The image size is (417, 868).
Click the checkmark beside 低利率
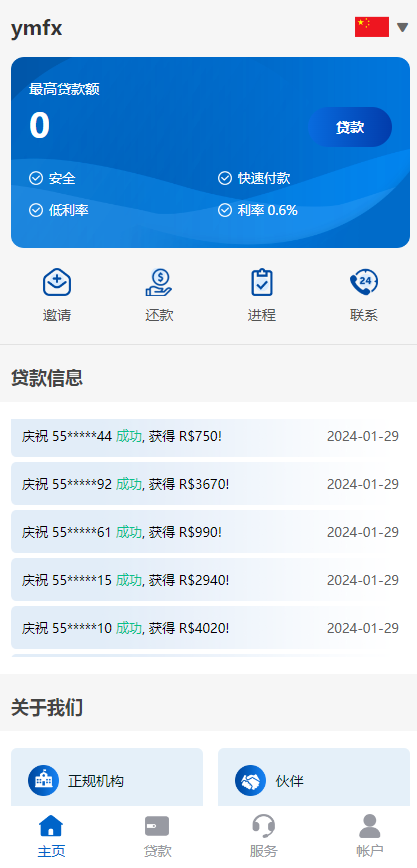36,210
